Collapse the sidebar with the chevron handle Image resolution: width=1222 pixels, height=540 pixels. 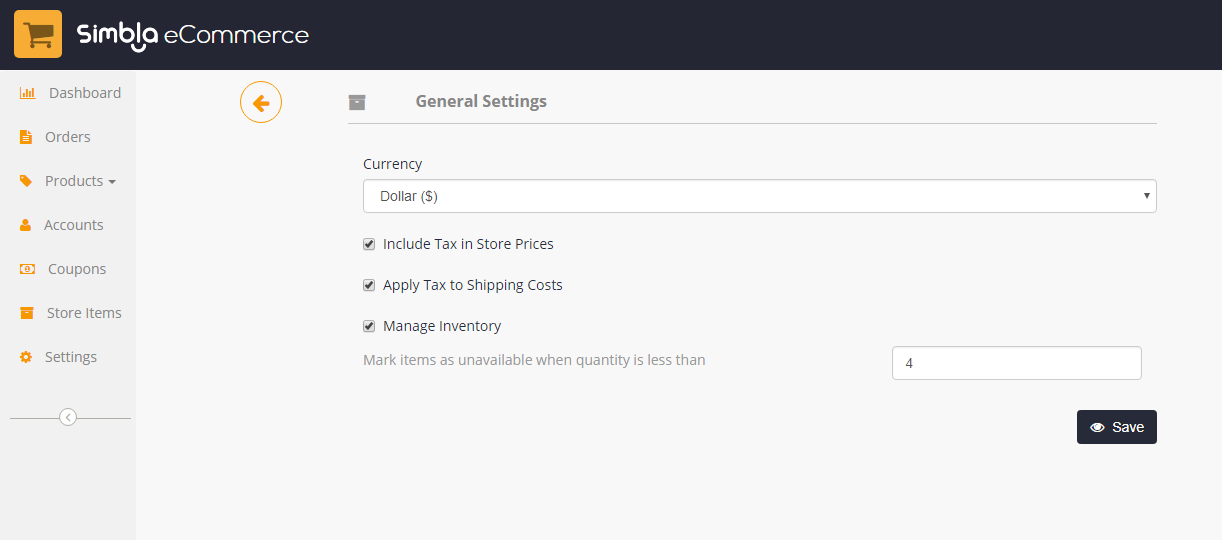tap(68, 417)
